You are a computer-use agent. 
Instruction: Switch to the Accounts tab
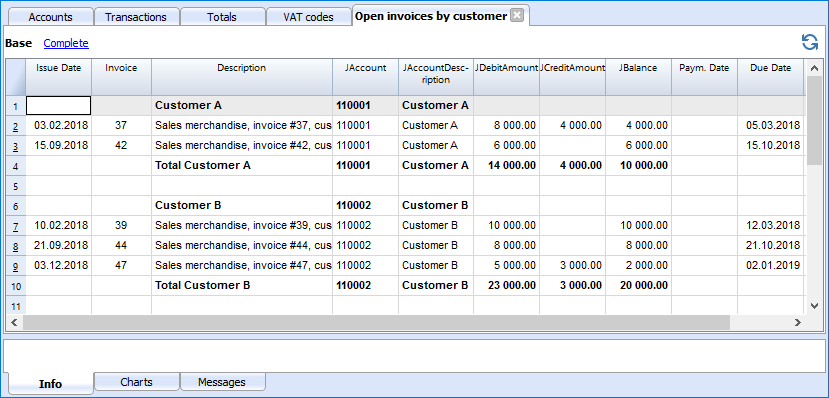coord(50,17)
